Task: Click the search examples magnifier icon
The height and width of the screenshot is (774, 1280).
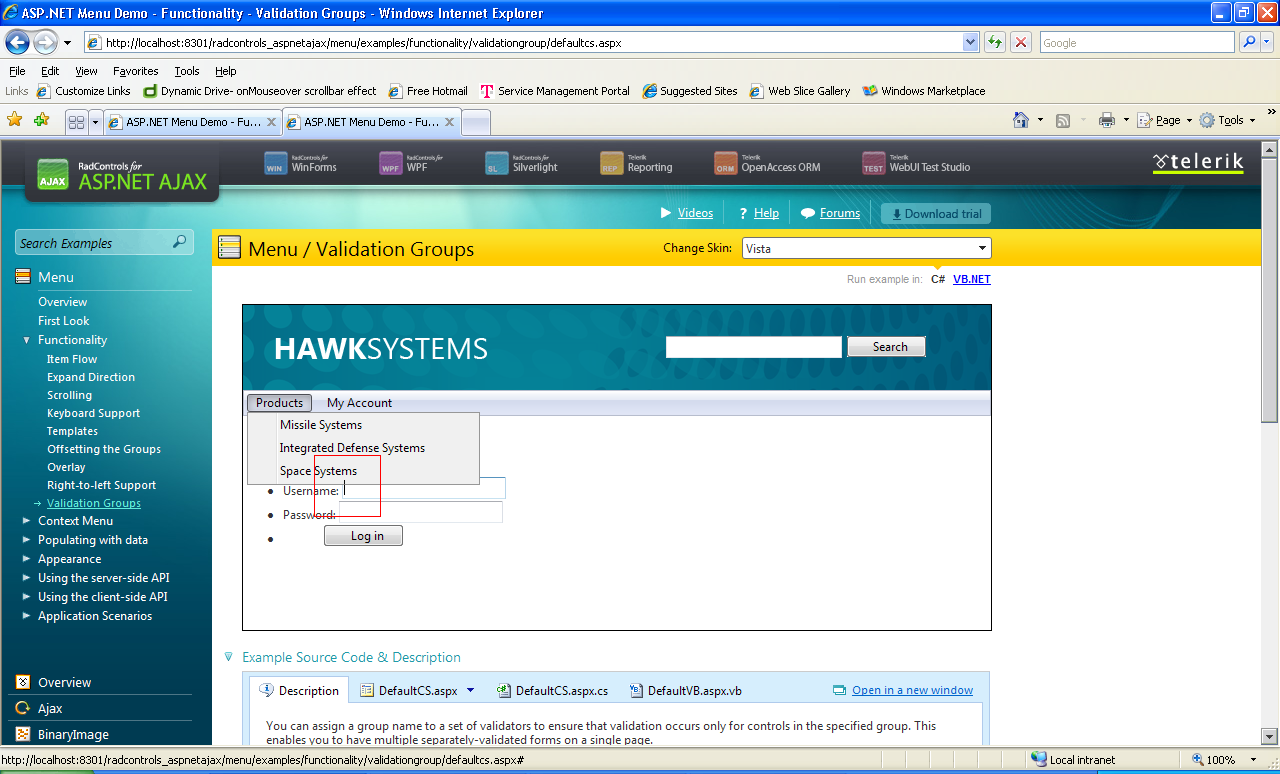Action: pyautogui.click(x=180, y=242)
